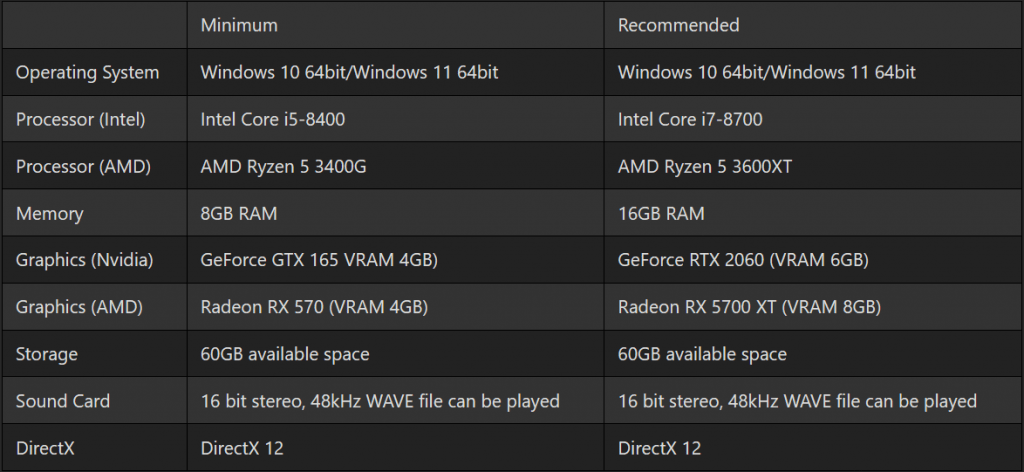Click the GeForce RTX 2060 cell
1024x472 pixels.
click(743, 260)
